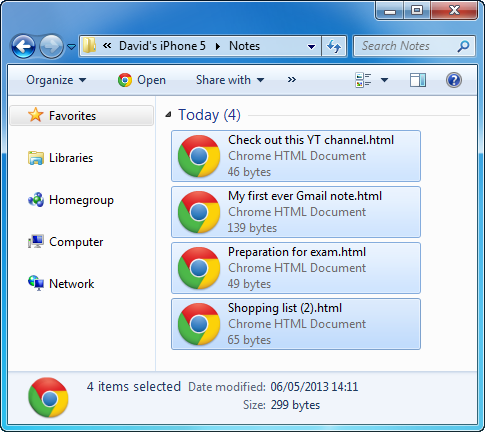
Task: Select Preparation for exam.html
Action: click(x=296, y=268)
